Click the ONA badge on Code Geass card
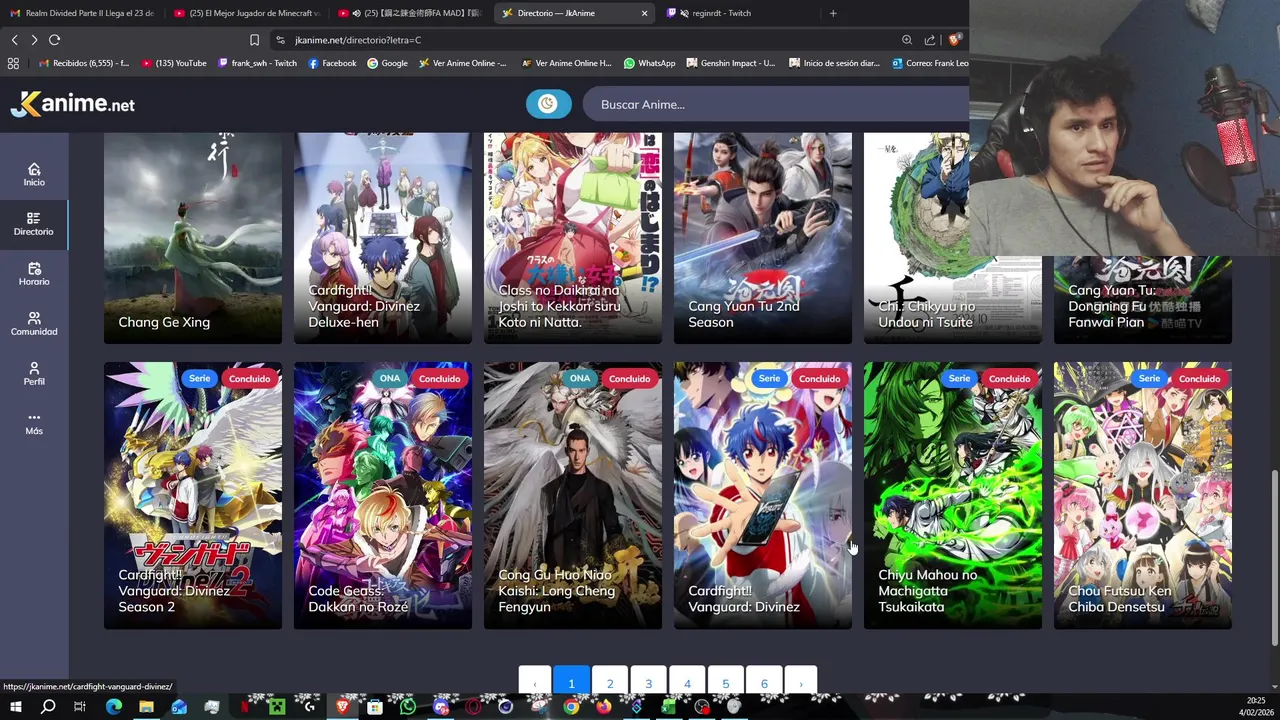 click(x=390, y=378)
